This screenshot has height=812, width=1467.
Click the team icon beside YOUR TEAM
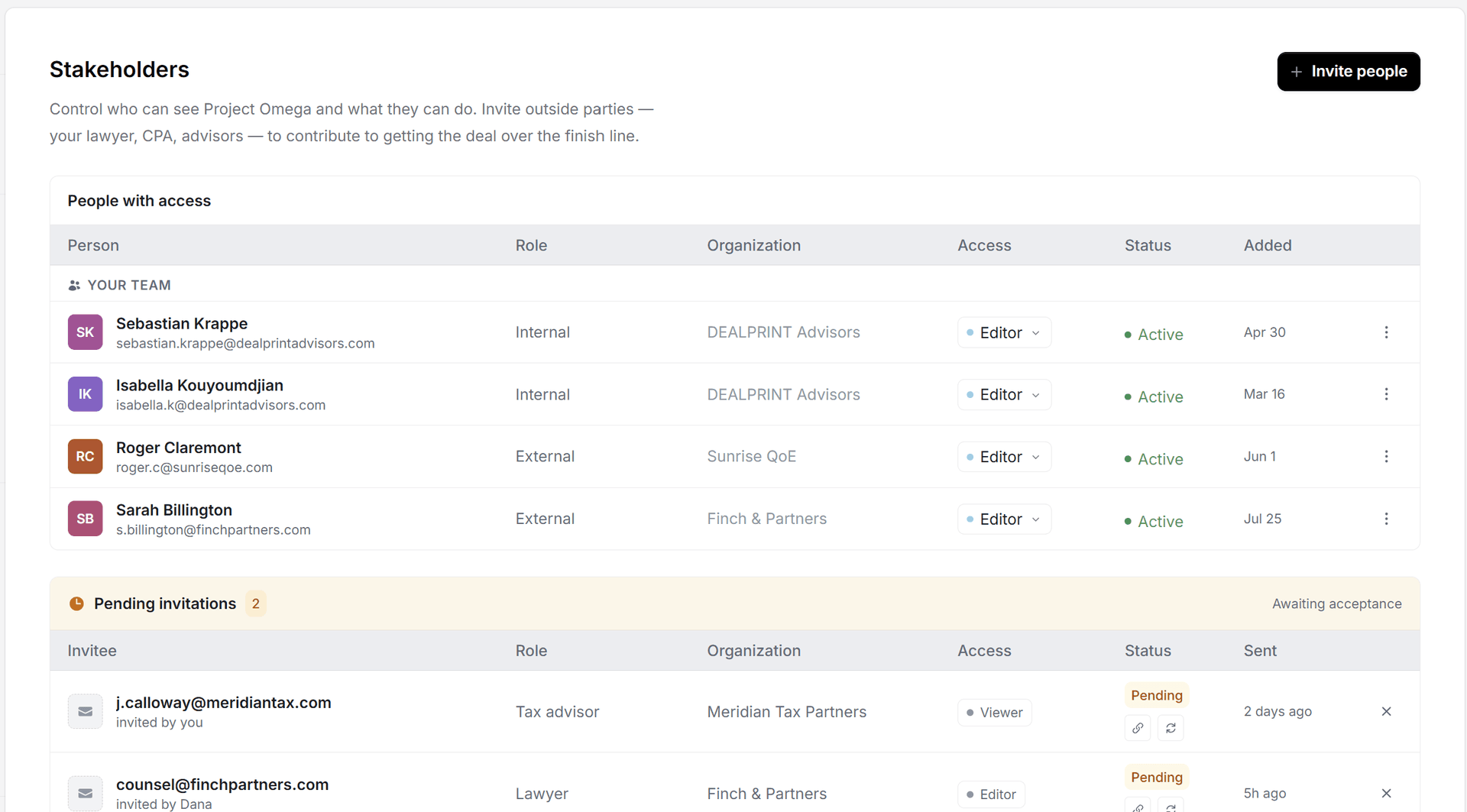(74, 285)
